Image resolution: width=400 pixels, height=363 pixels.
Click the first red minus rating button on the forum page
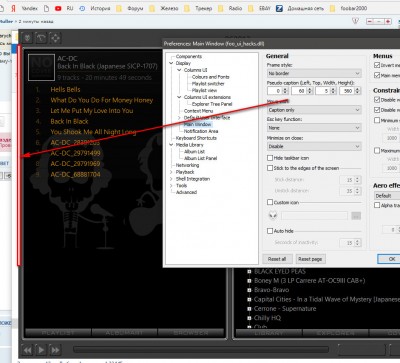(x=370, y=21)
